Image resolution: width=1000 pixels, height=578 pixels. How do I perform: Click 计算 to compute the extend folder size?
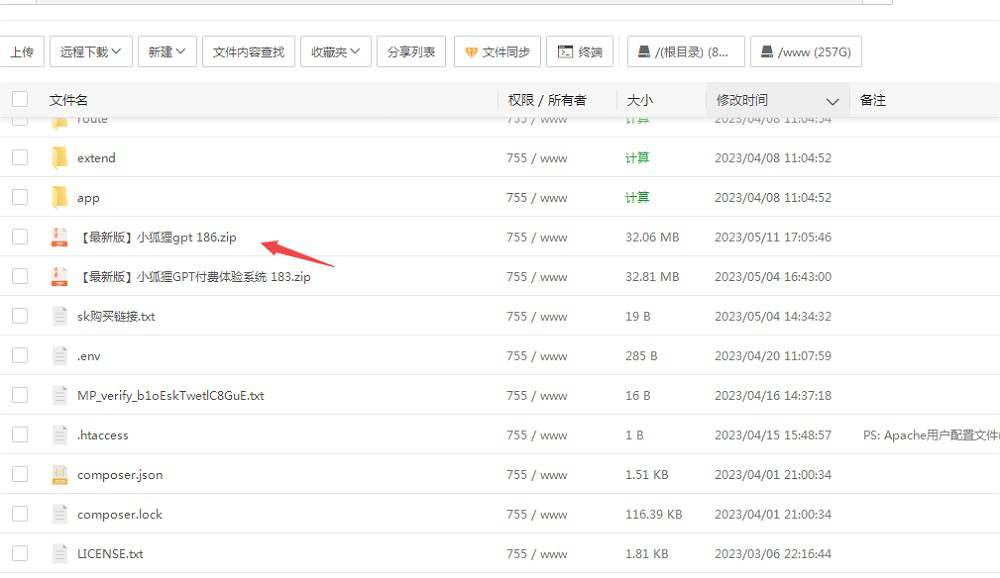click(x=640, y=158)
